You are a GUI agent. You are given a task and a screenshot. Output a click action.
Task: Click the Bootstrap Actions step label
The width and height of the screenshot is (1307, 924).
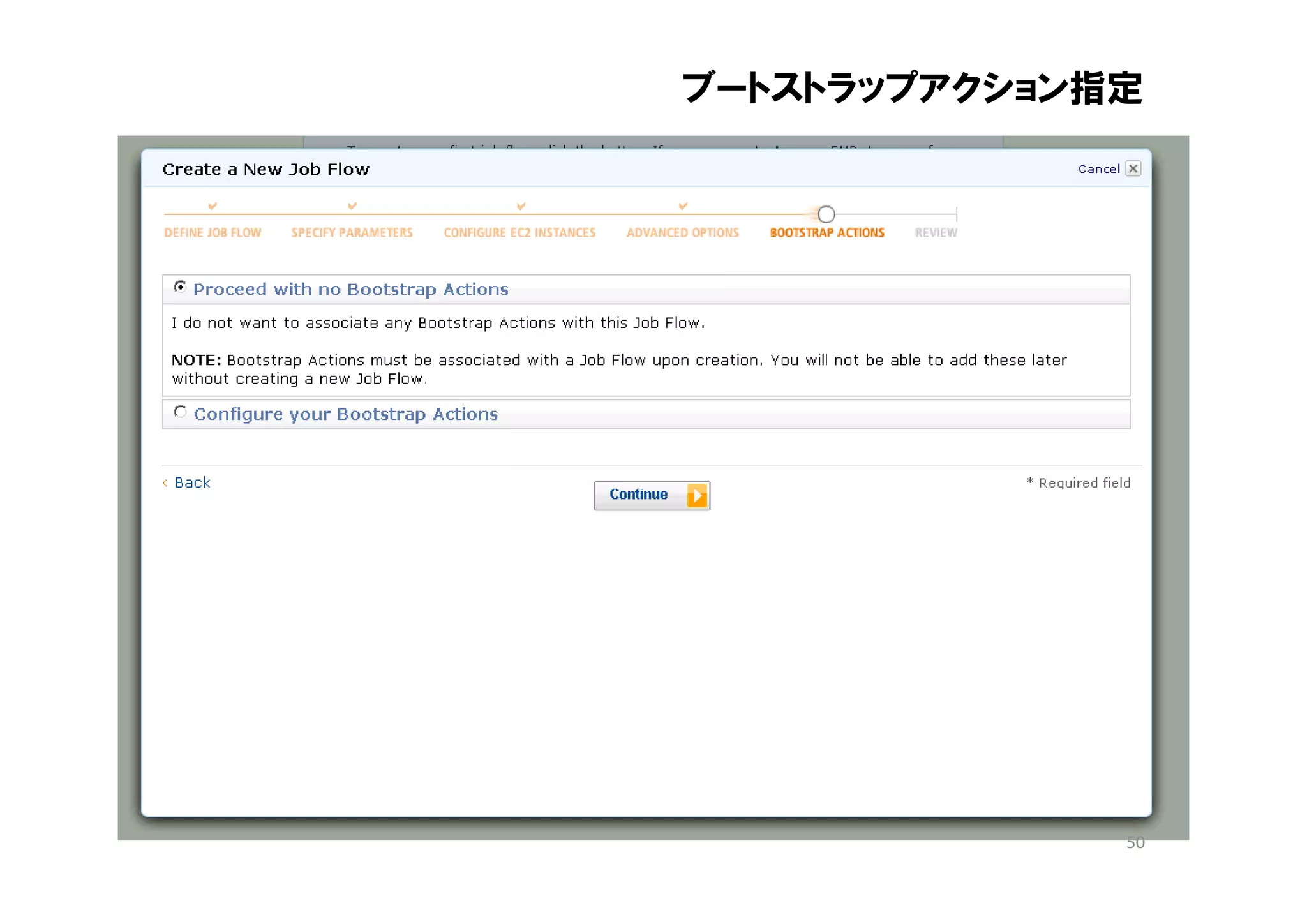click(826, 233)
